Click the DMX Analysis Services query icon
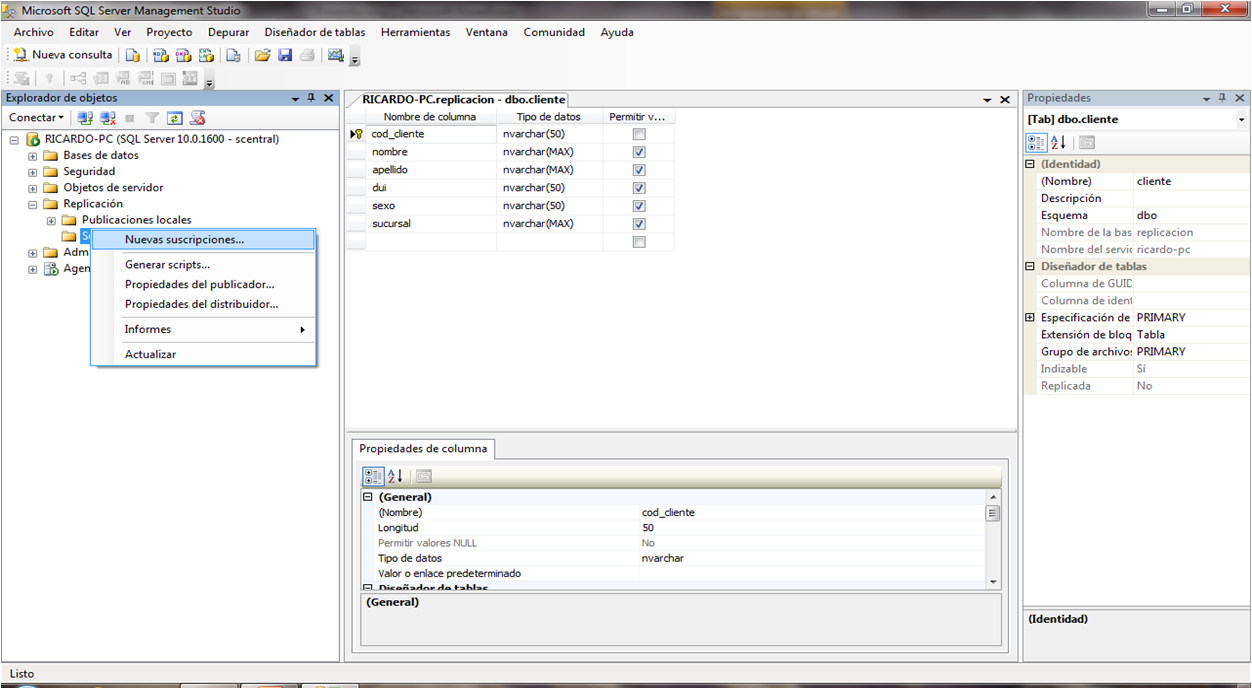Image resolution: width=1252 pixels, height=689 pixels. click(184, 55)
